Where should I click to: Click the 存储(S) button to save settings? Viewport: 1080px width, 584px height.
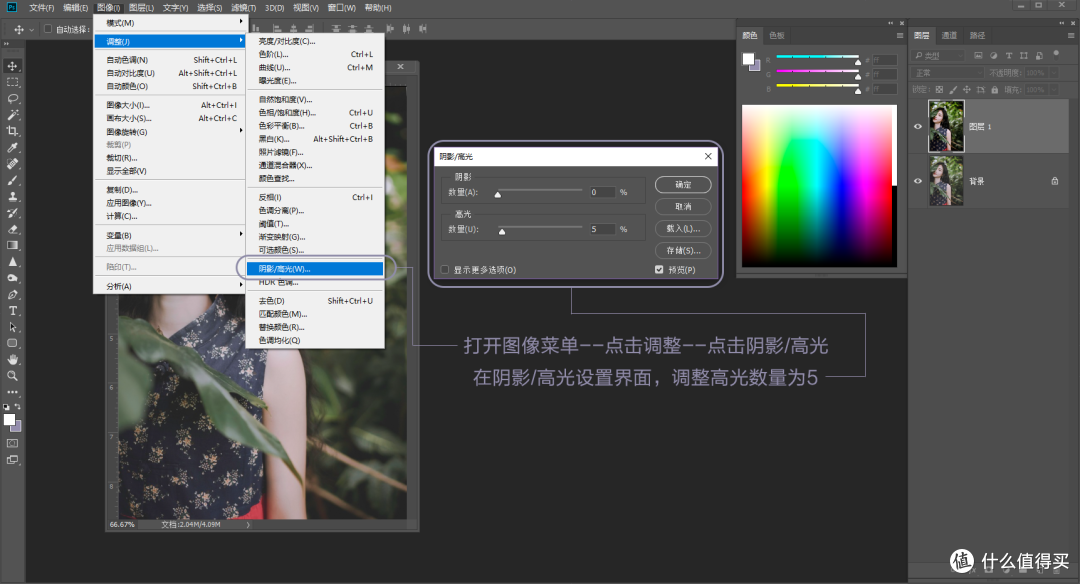coord(682,250)
